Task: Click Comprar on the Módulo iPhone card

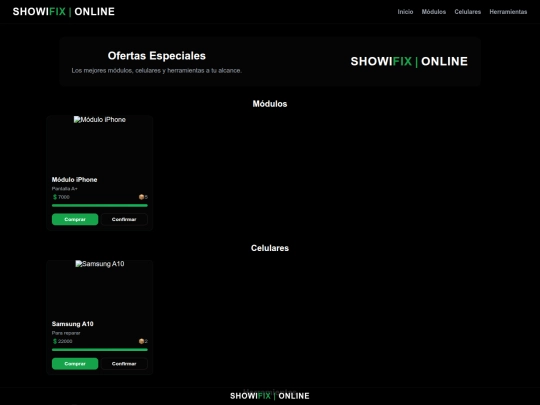Action: (75, 219)
